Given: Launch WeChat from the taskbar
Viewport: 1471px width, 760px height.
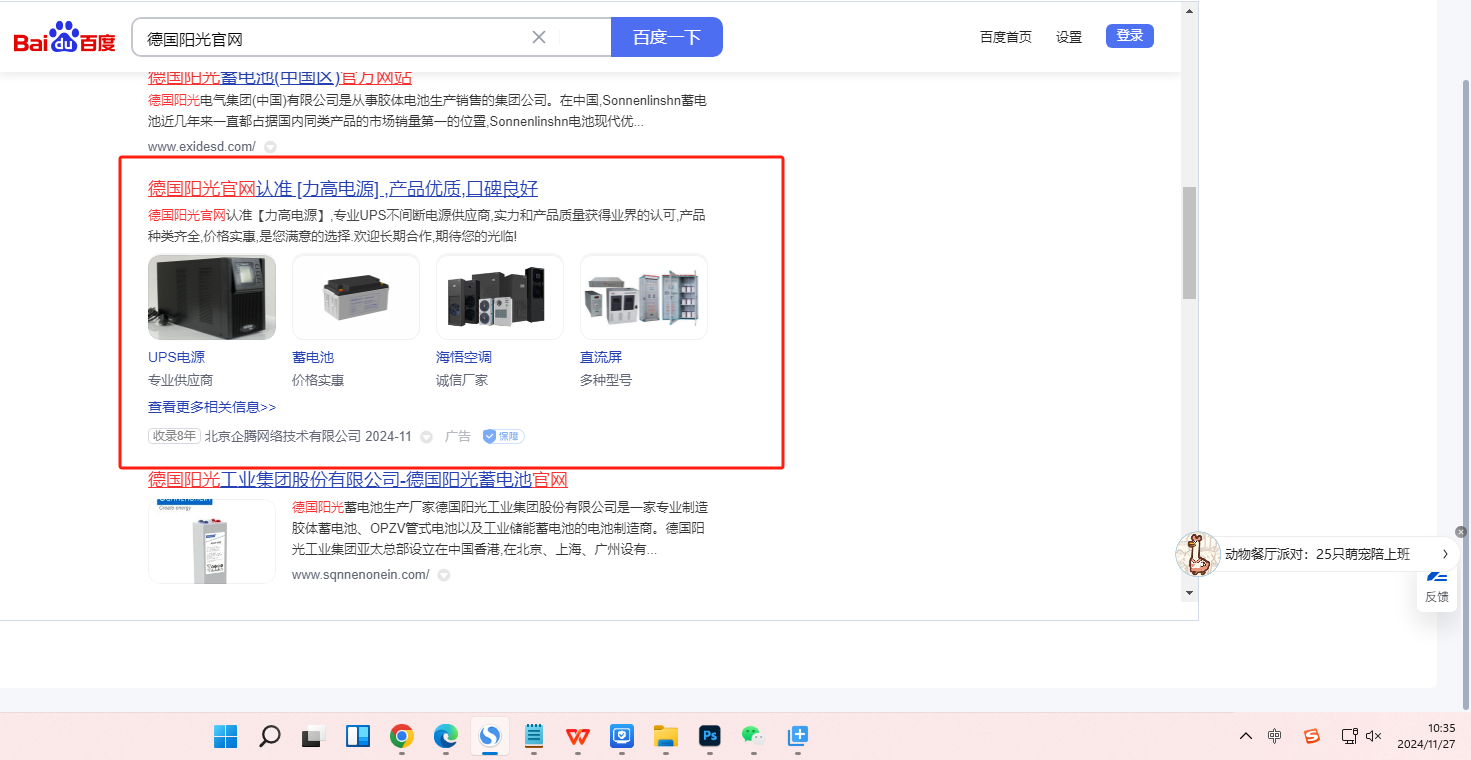Looking at the screenshot, I should pyautogui.click(x=752, y=737).
